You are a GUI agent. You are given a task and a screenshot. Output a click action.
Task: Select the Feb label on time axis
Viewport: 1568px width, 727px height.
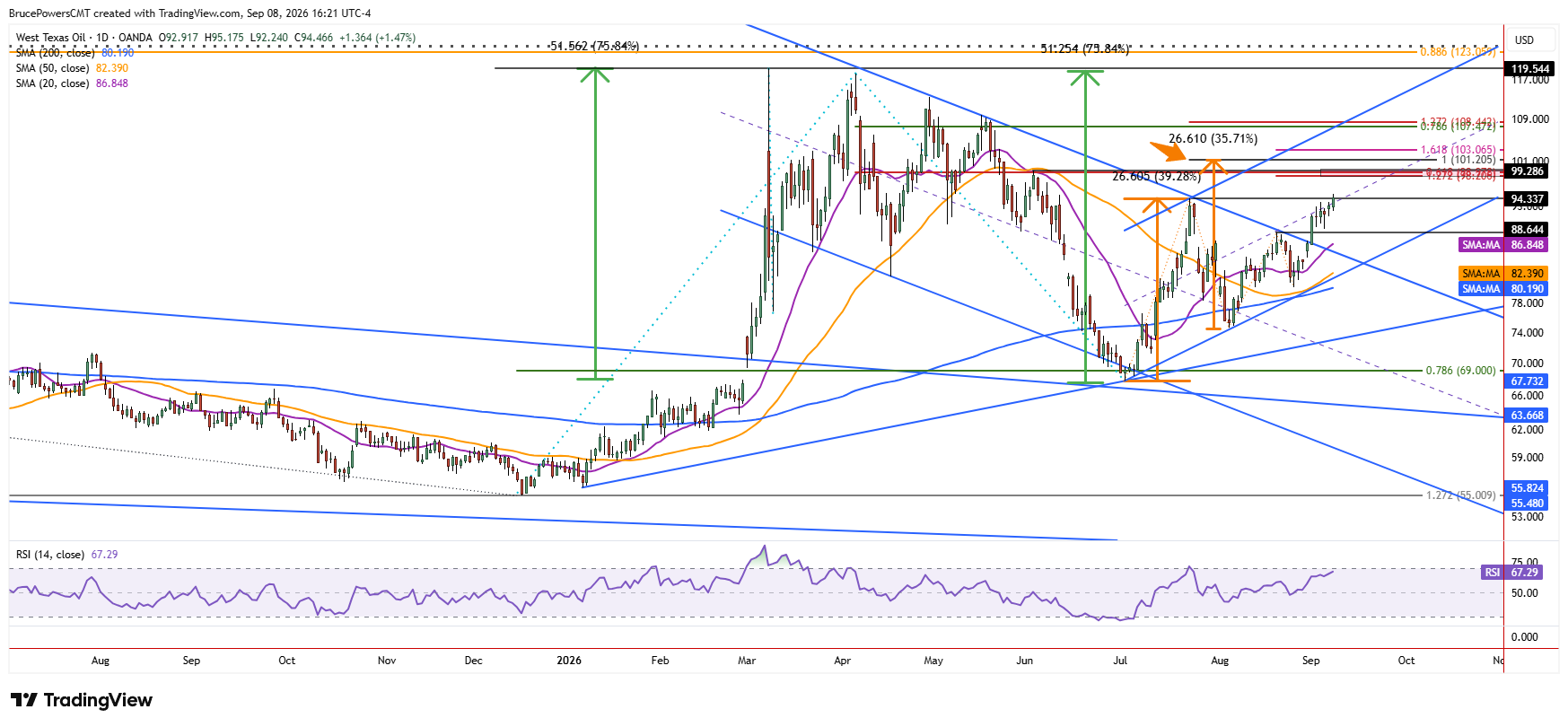point(660,661)
